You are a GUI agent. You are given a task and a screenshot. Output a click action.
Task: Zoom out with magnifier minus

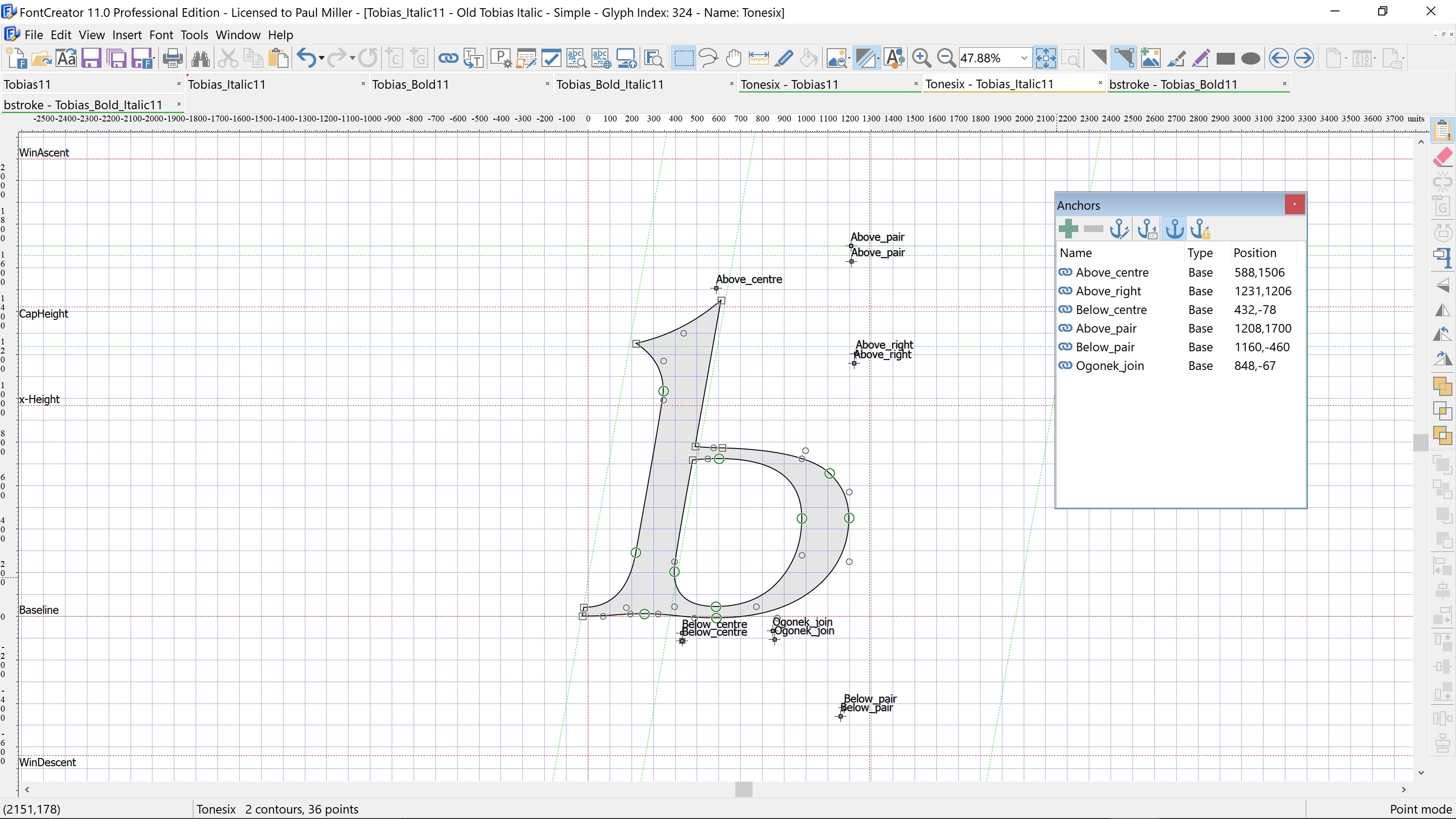click(946, 58)
